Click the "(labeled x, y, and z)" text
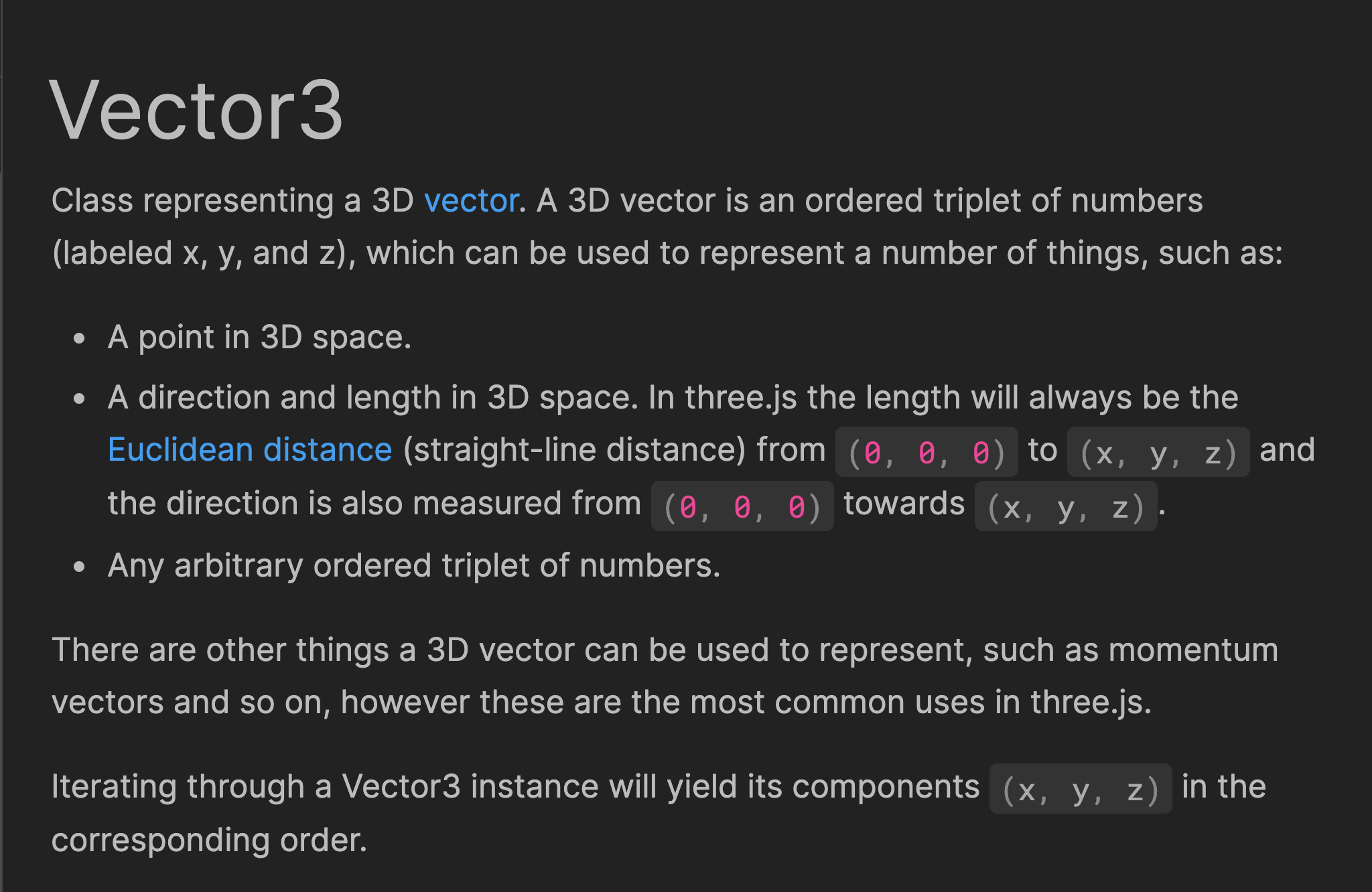The width and height of the screenshot is (1372, 892). (x=204, y=253)
